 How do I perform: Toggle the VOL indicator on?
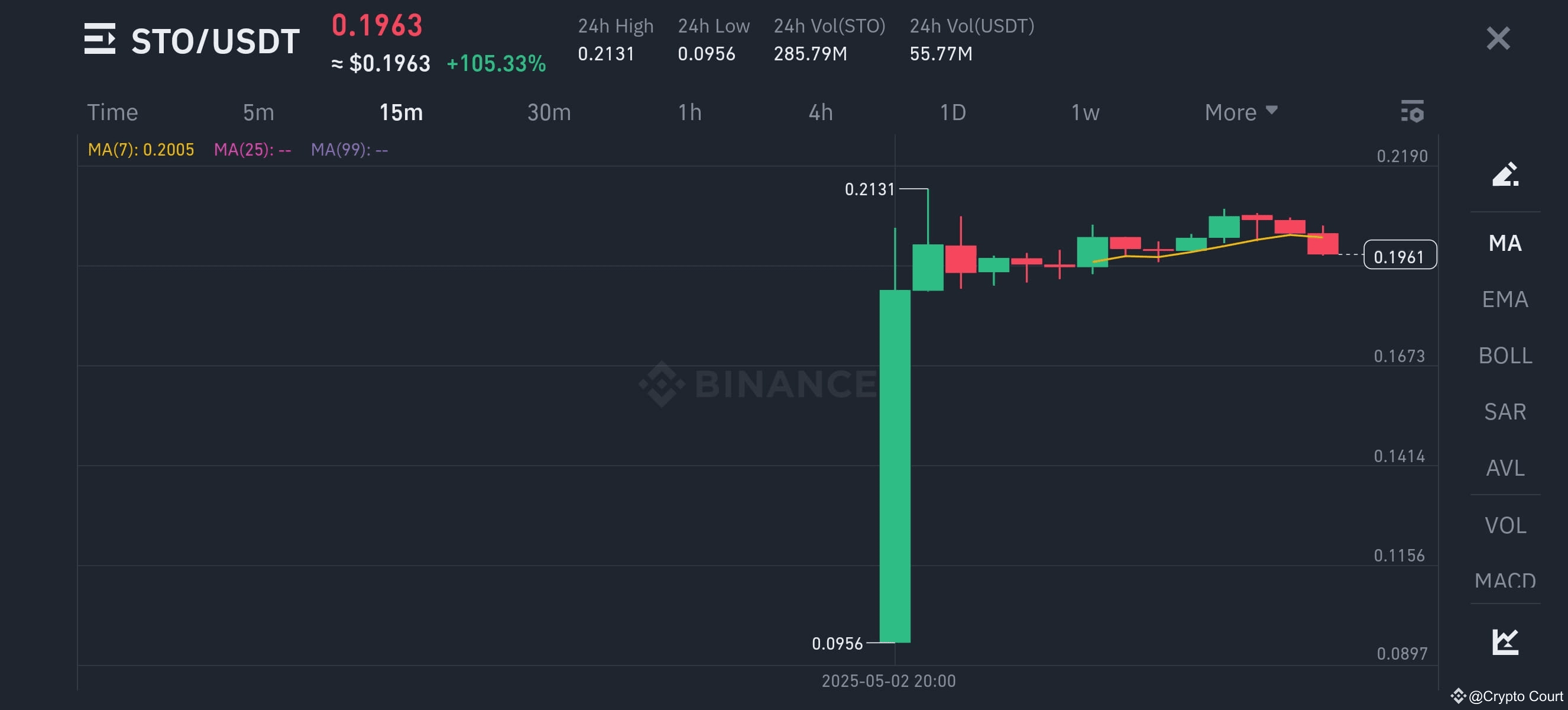click(x=1504, y=524)
